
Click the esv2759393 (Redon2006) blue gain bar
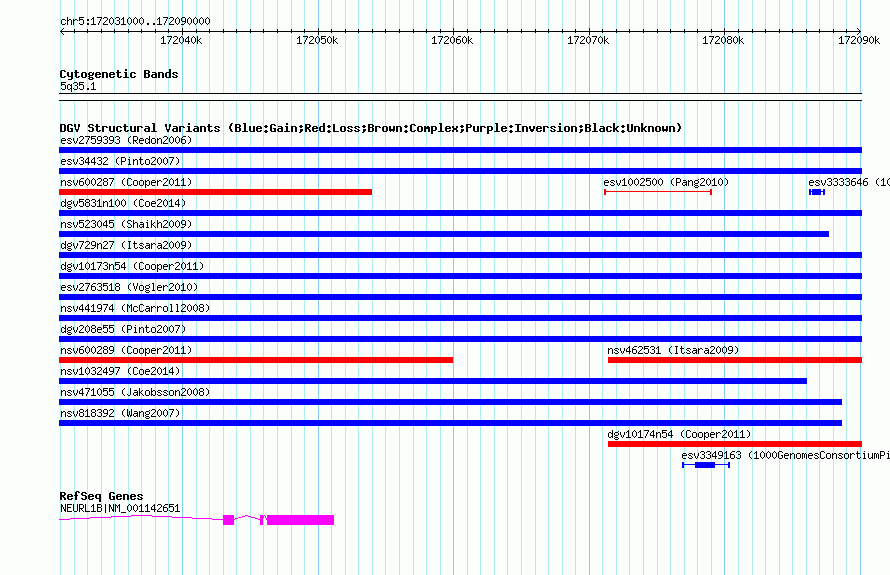click(460, 150)
